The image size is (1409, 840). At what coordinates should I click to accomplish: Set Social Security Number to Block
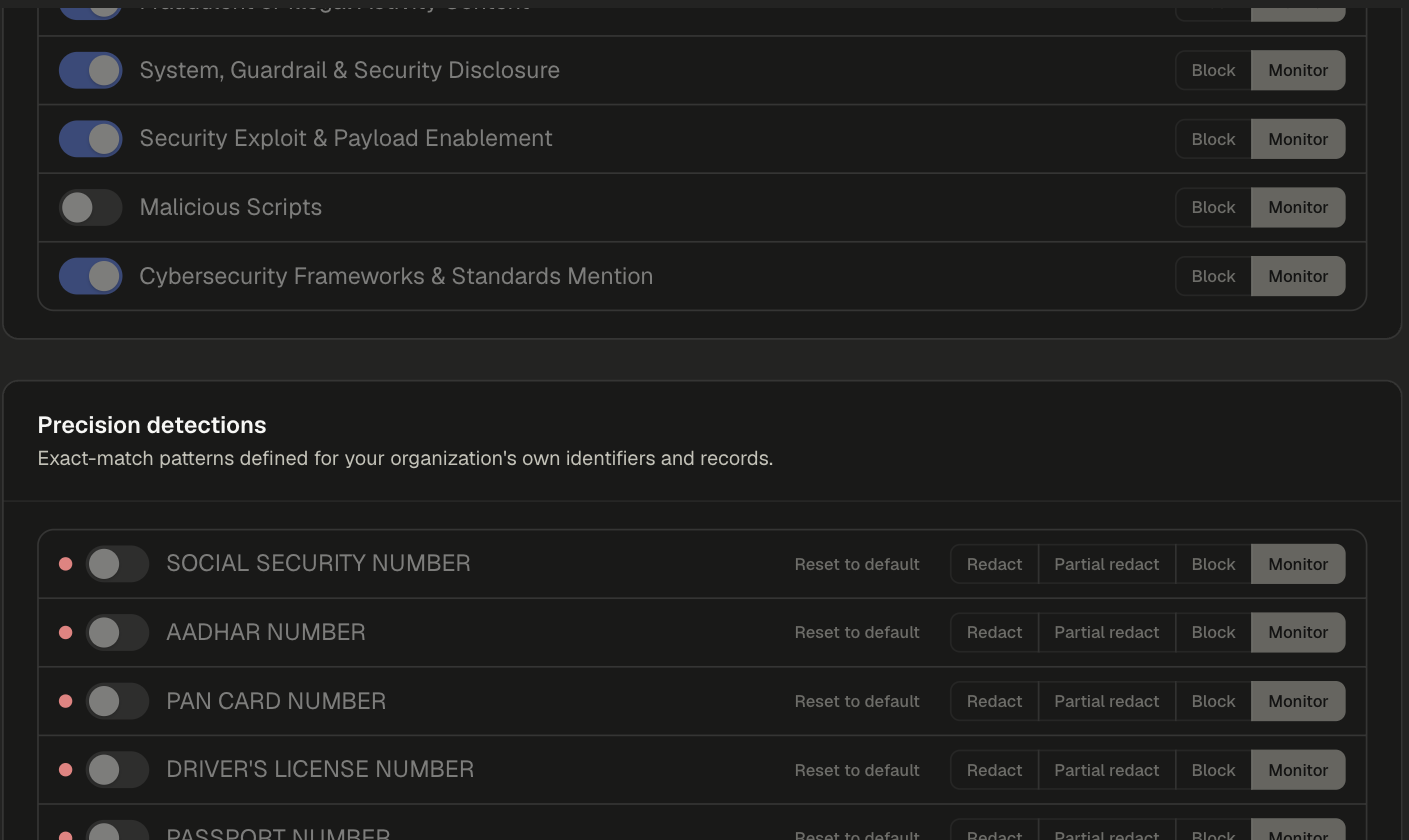(x=1213, y=564)
